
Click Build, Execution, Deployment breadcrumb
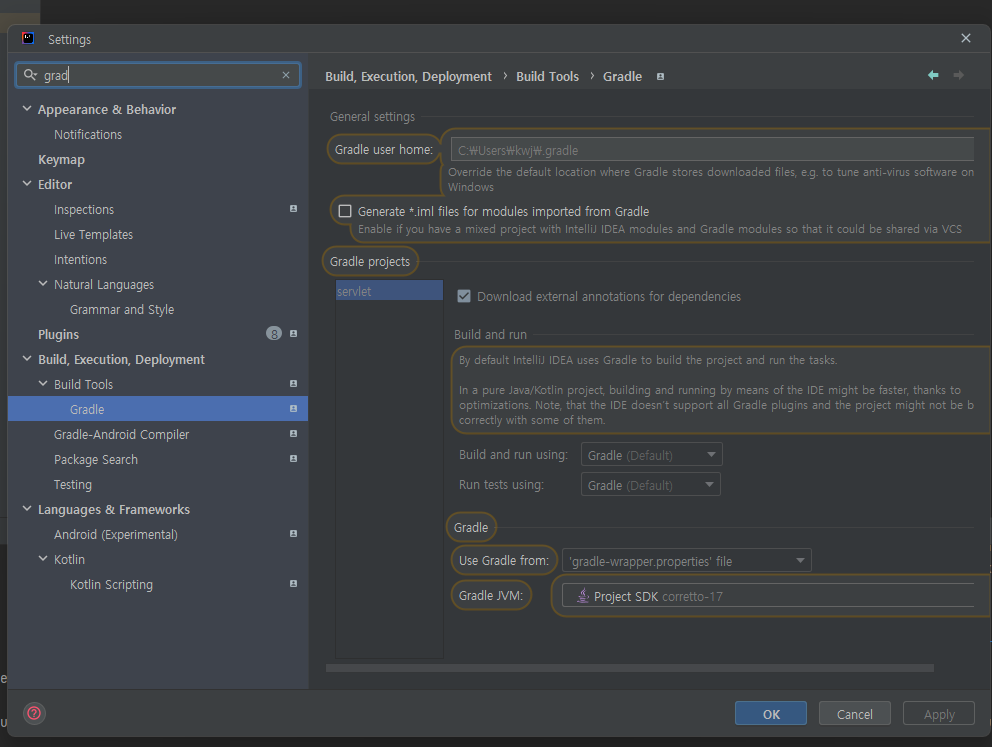click(x=408, y=77)
